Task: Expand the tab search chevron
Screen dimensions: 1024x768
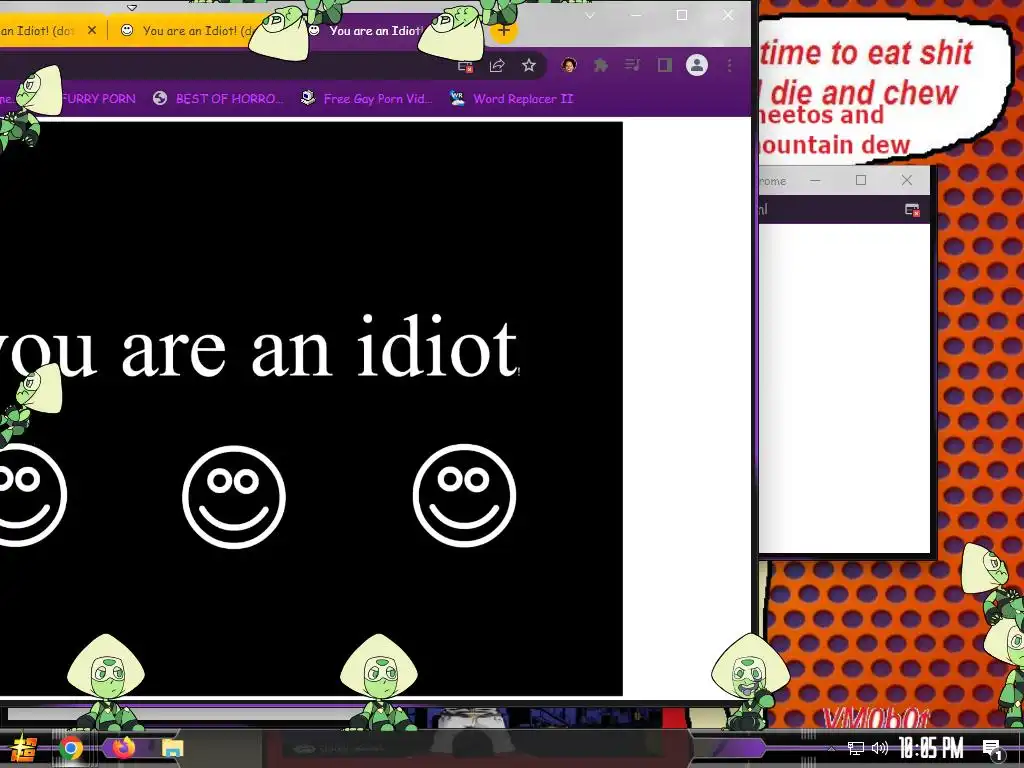Action: (590, 15)
